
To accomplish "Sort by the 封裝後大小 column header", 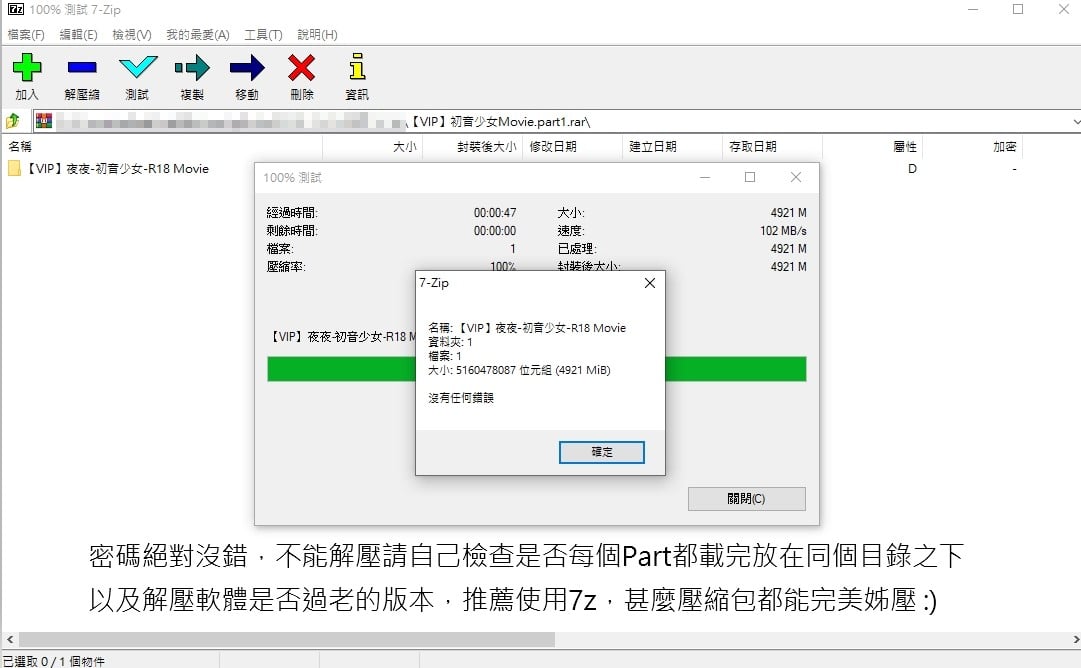I will [472, 147].
